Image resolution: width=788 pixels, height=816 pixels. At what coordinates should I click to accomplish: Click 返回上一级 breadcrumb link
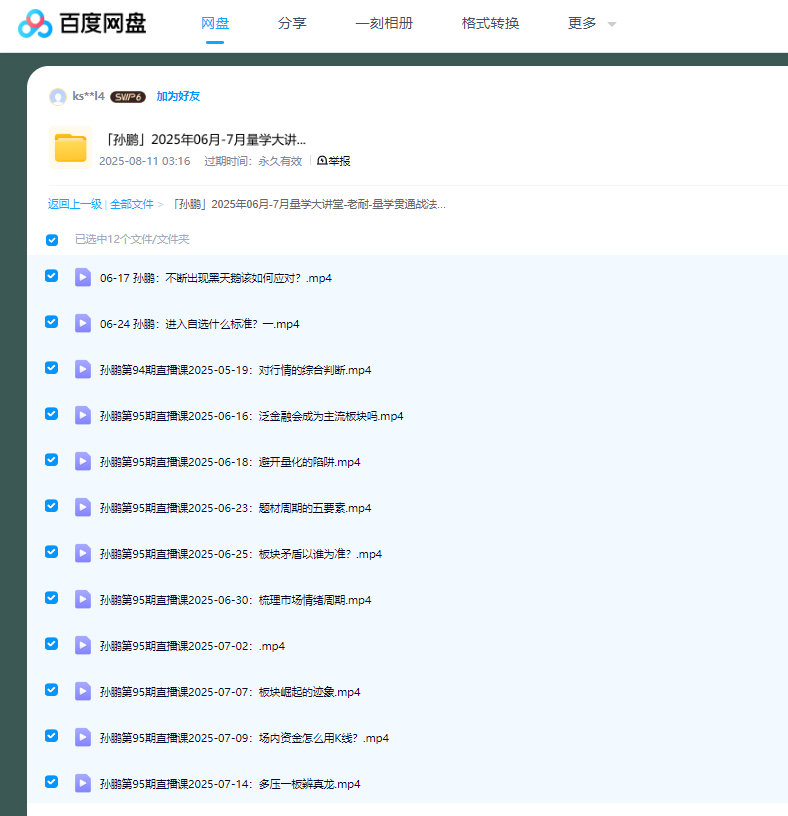(x=74, y=204)
